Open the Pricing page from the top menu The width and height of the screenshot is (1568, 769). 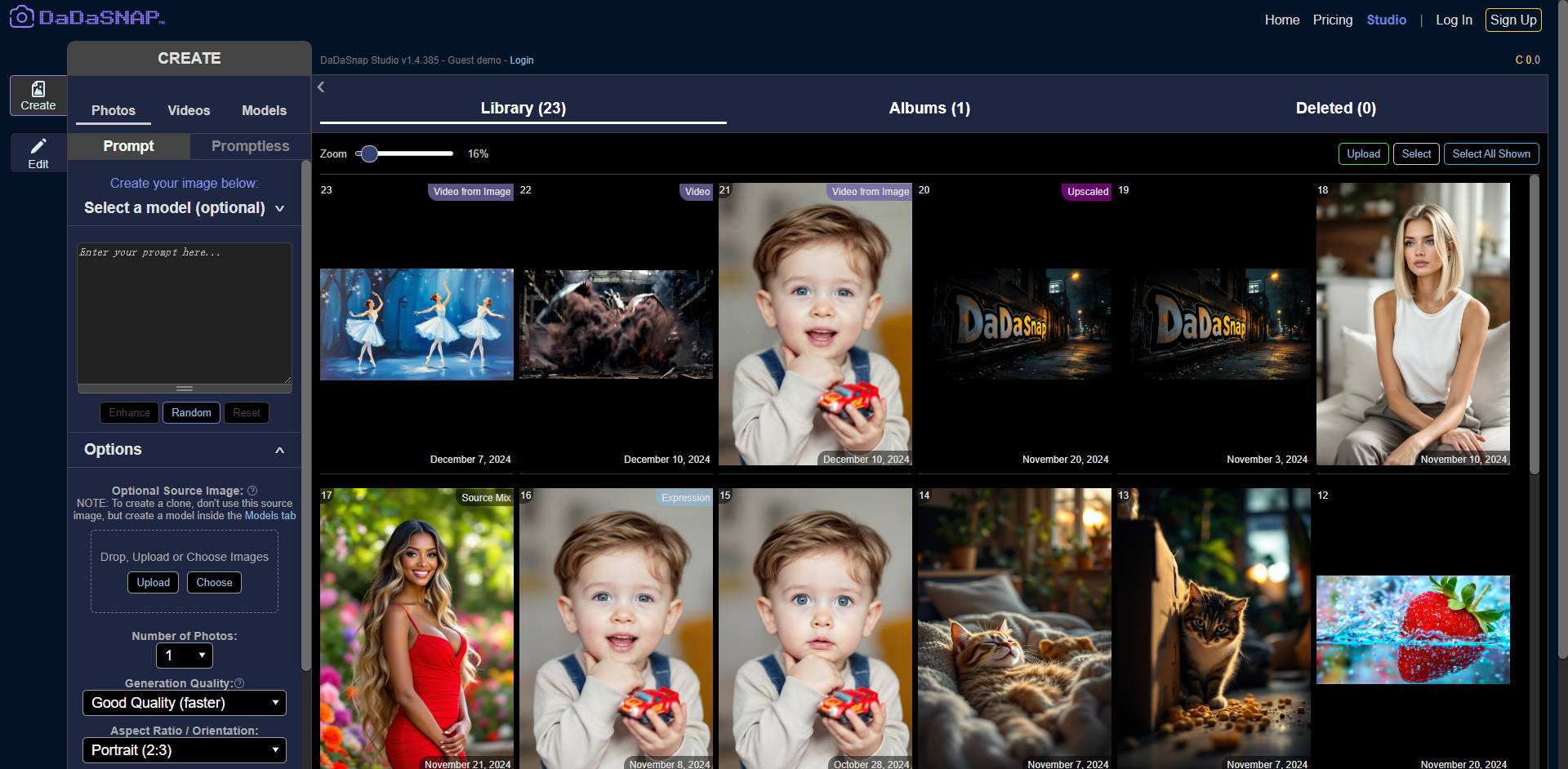tap(1332, 20)
